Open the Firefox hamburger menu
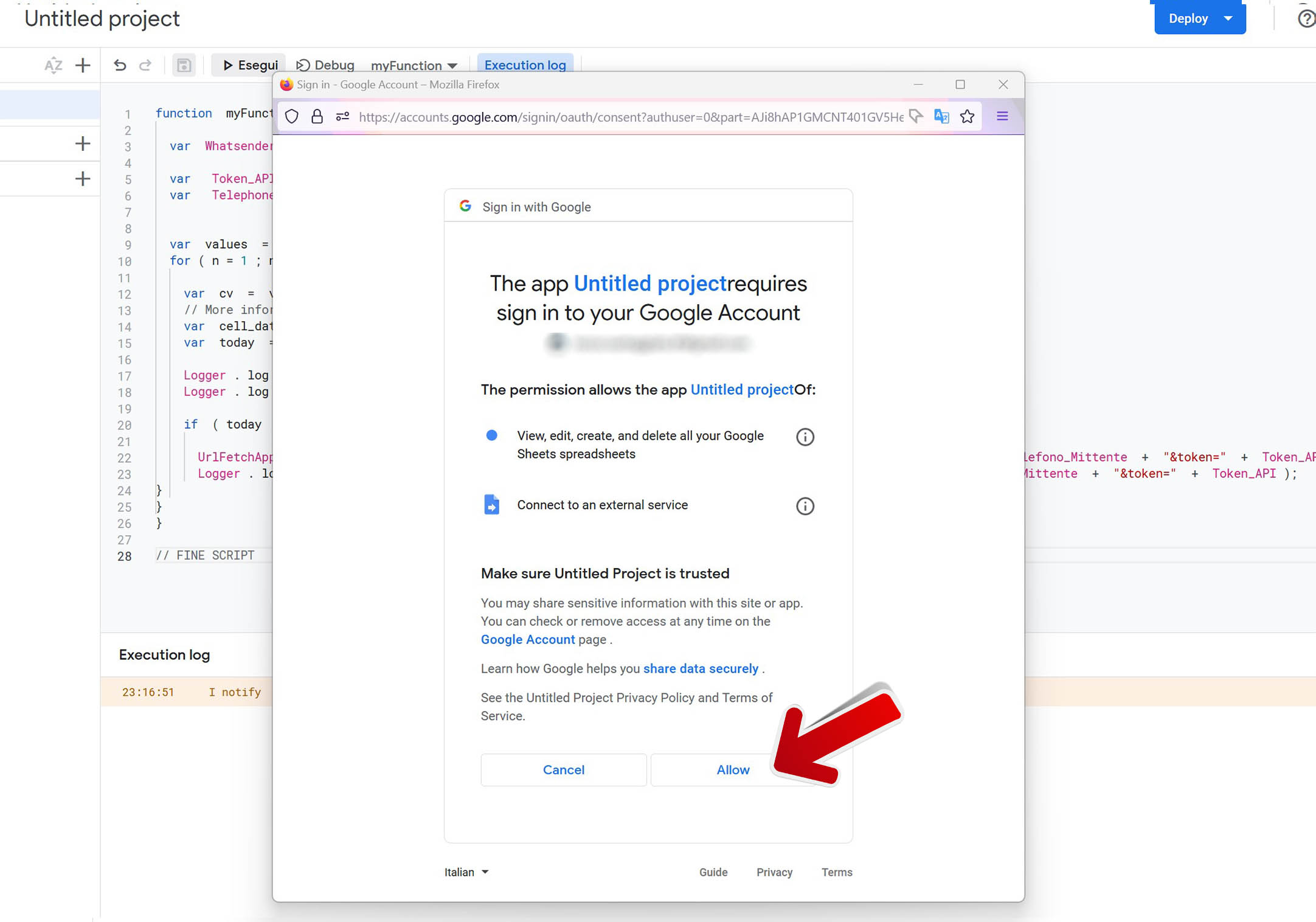The height and width of the screenshot is (922, 1316). 1002,116
